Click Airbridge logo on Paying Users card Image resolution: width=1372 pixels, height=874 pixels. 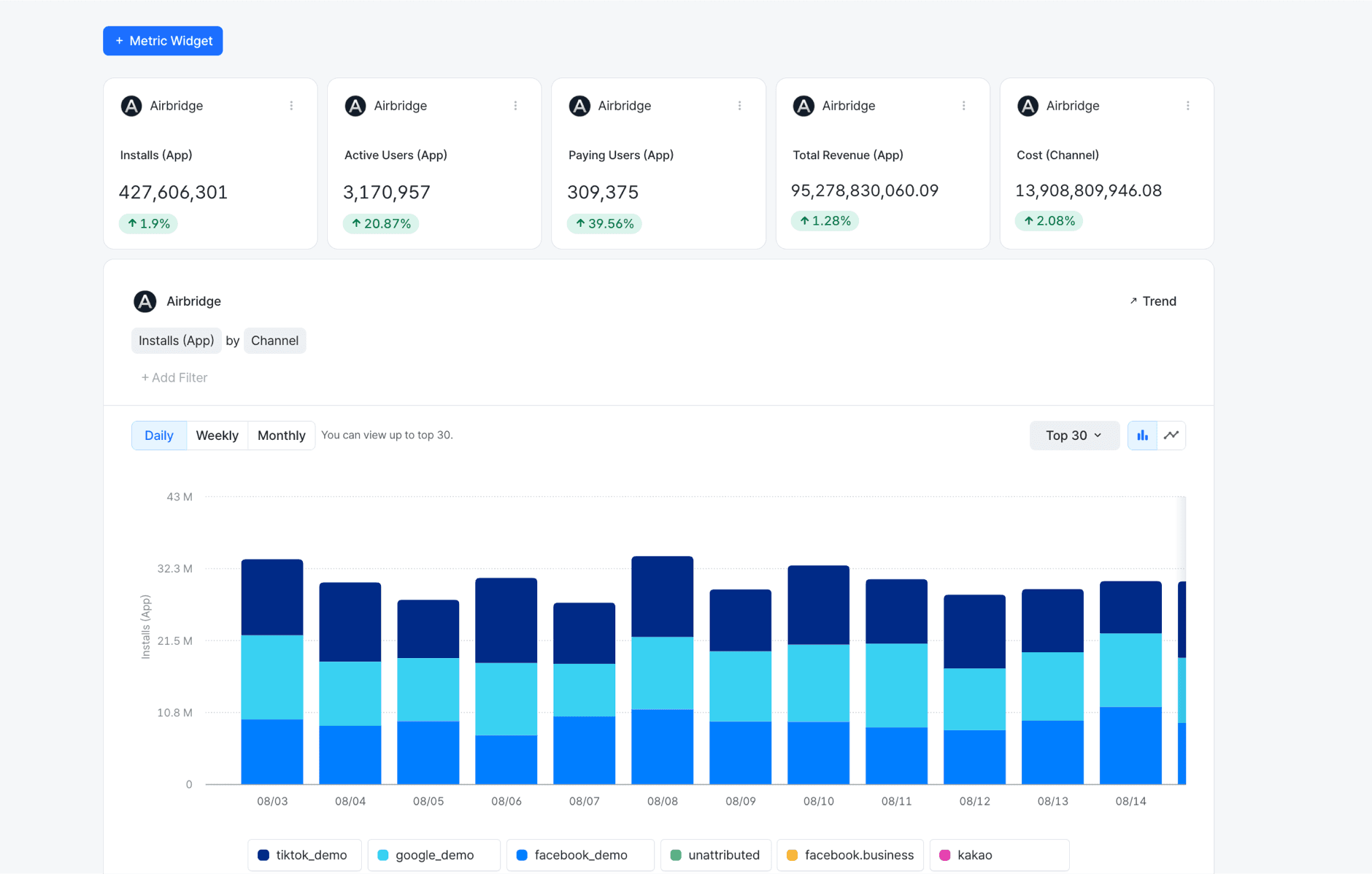pos(579,106)
